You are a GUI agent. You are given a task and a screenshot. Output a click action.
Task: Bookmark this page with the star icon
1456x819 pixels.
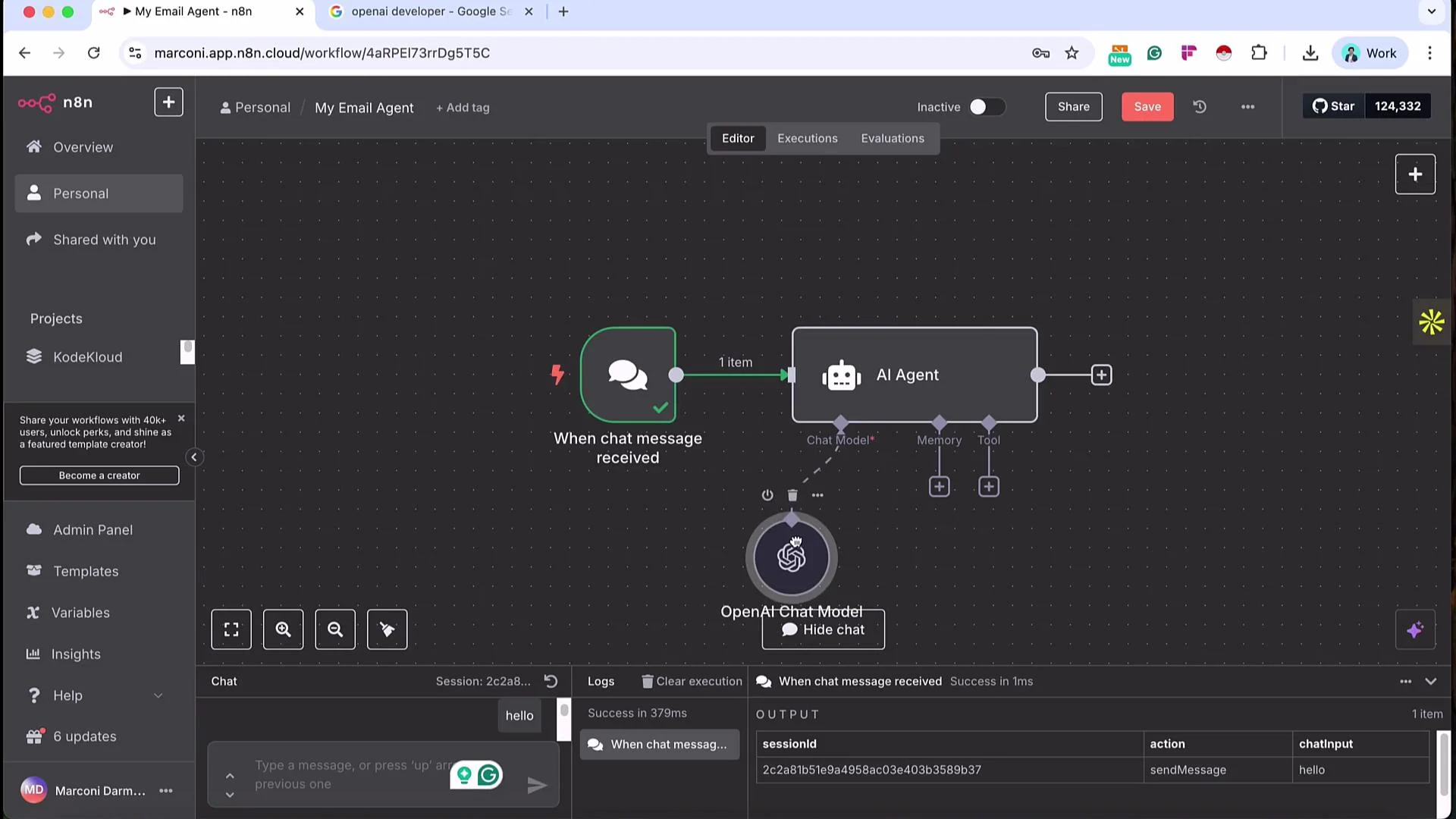(x=1072, y=53)
